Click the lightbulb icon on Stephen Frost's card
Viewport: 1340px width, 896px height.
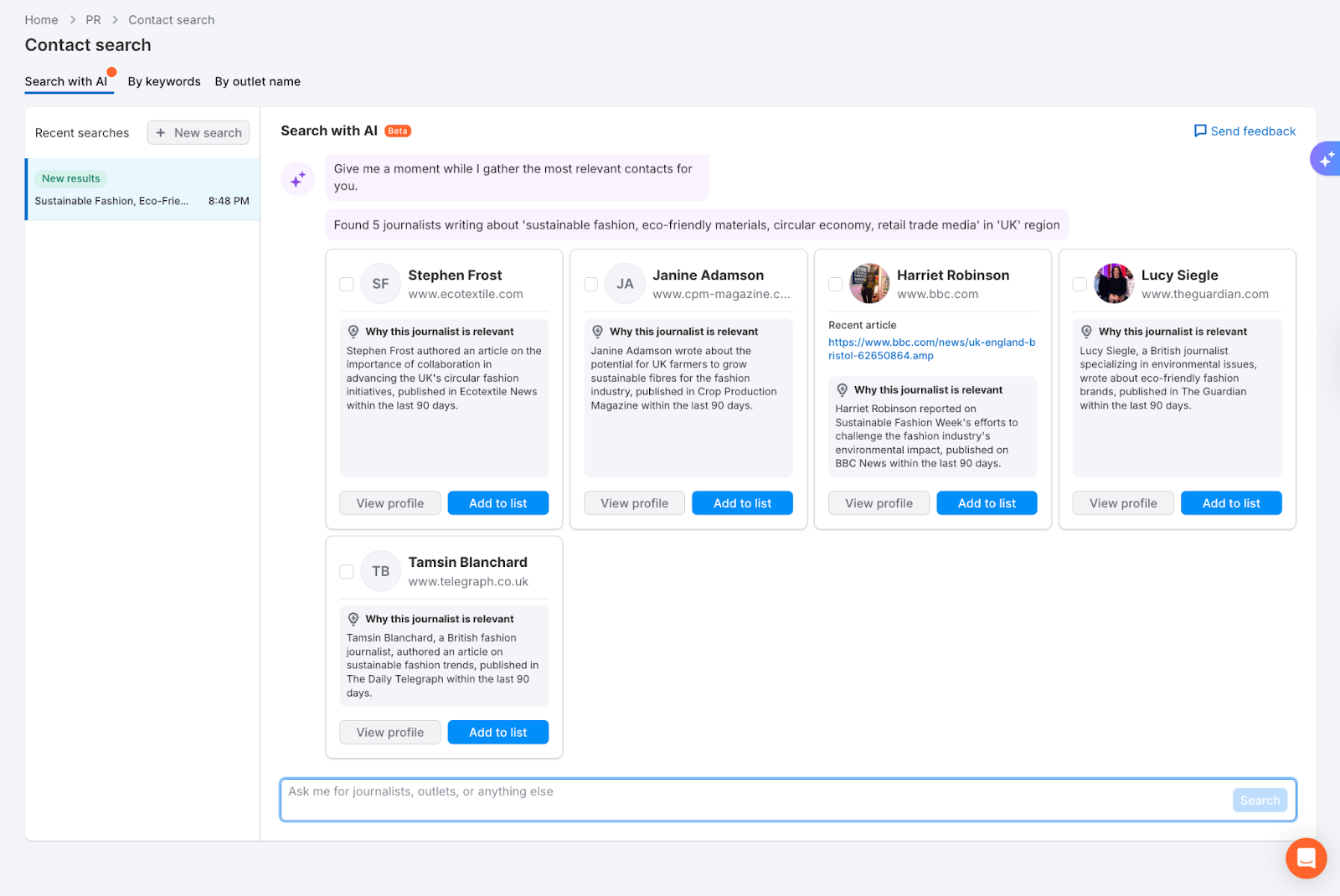click(353, 331)
